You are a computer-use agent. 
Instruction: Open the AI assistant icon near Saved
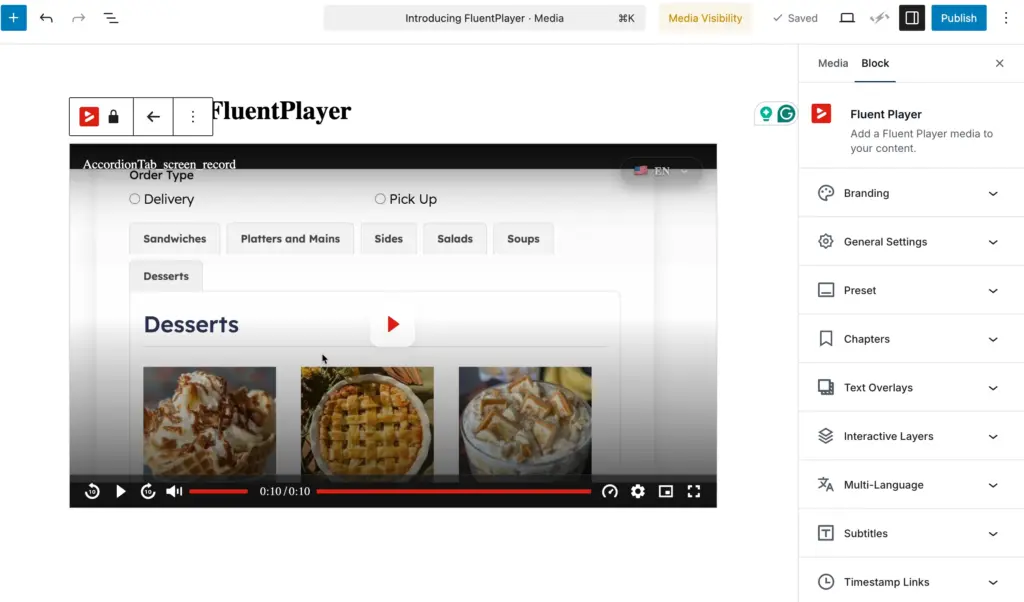tap(879, 17)
